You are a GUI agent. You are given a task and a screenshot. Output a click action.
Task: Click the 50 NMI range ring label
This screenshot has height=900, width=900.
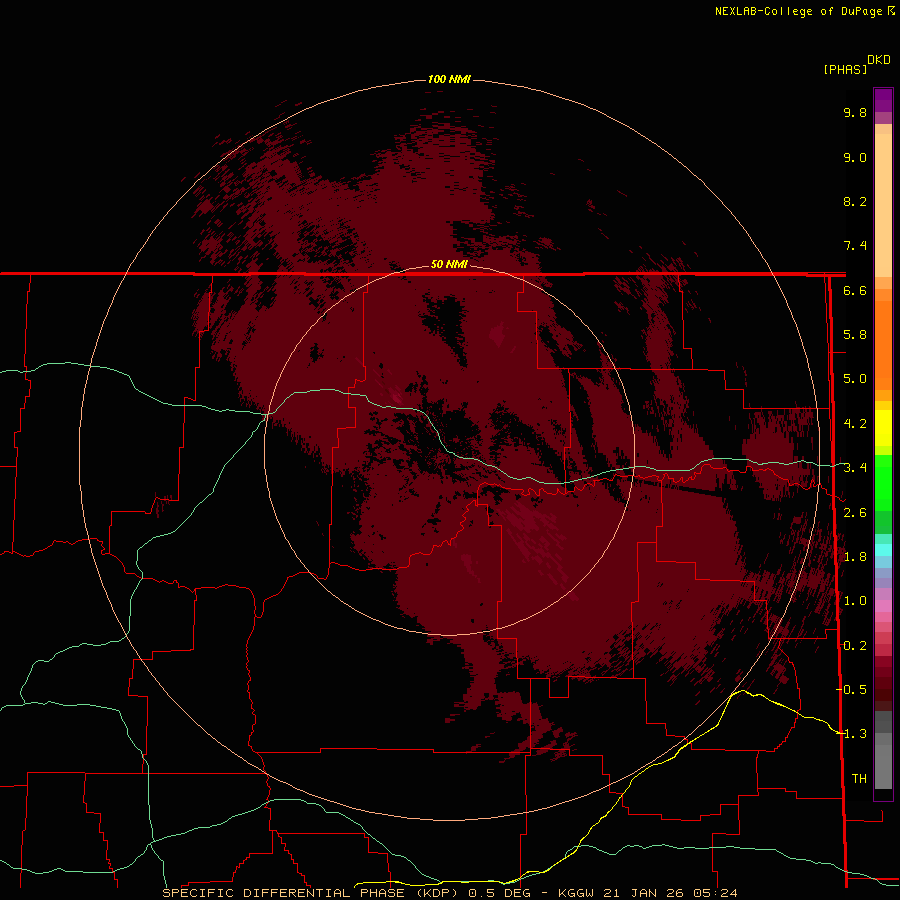[449, 264]
